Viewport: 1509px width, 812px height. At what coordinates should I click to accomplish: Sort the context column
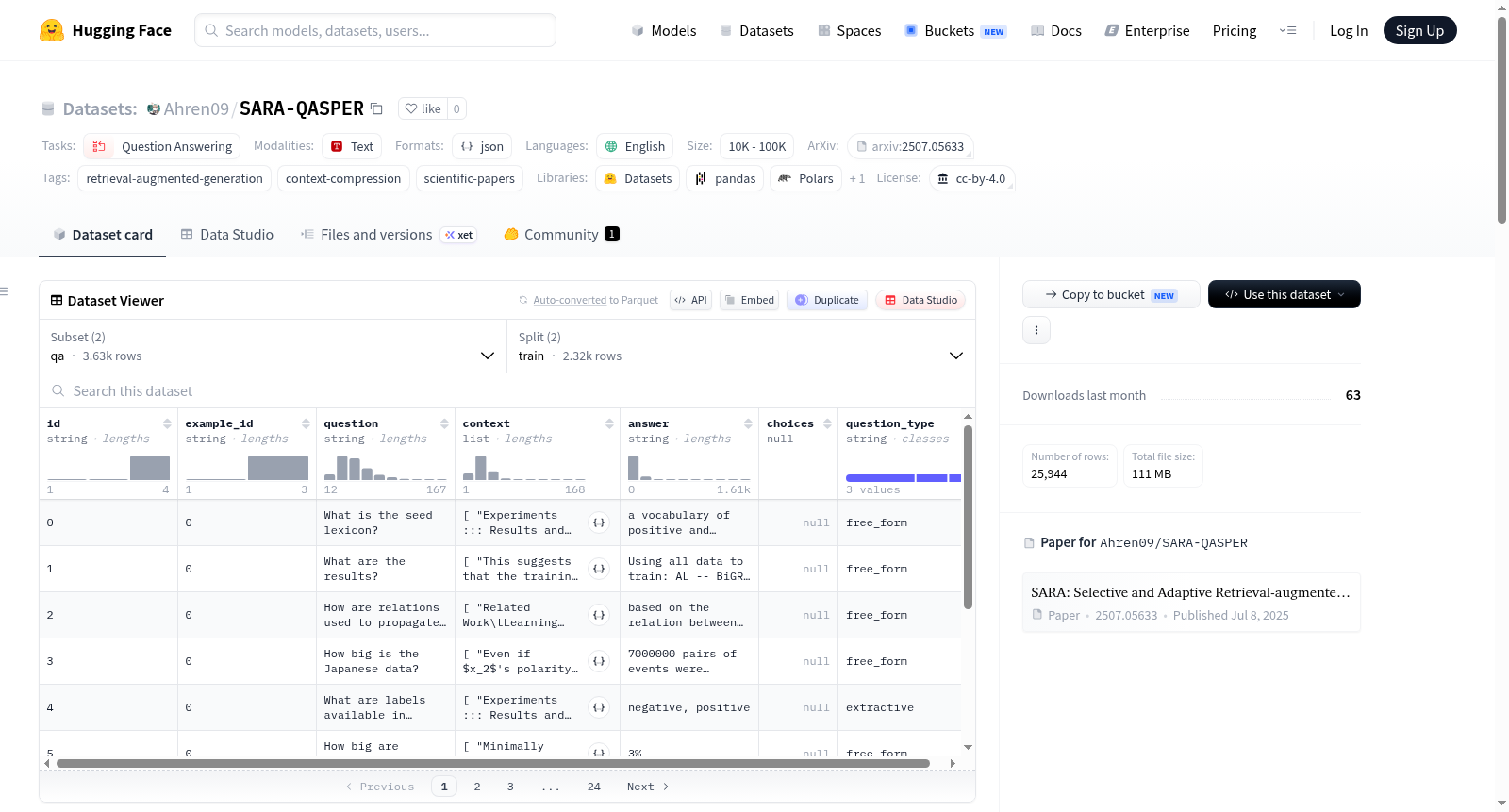[x=609, y=423]
